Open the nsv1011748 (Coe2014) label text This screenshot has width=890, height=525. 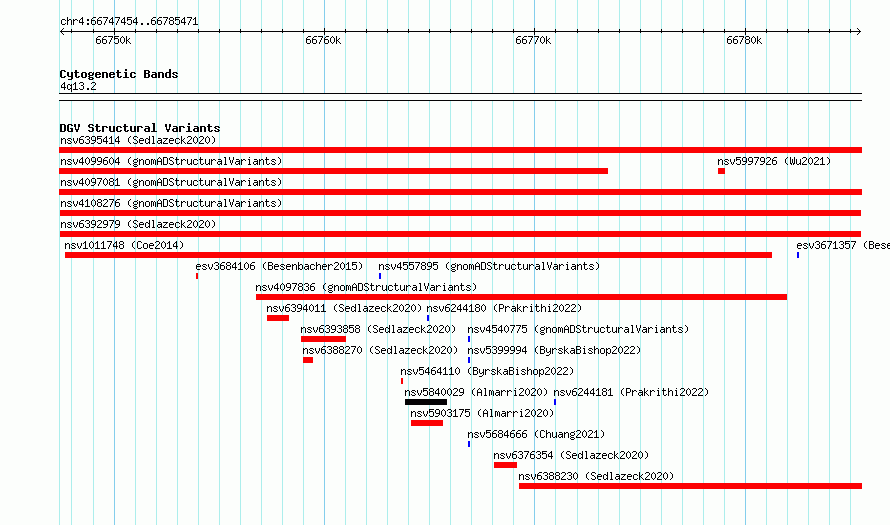(124, 245)
